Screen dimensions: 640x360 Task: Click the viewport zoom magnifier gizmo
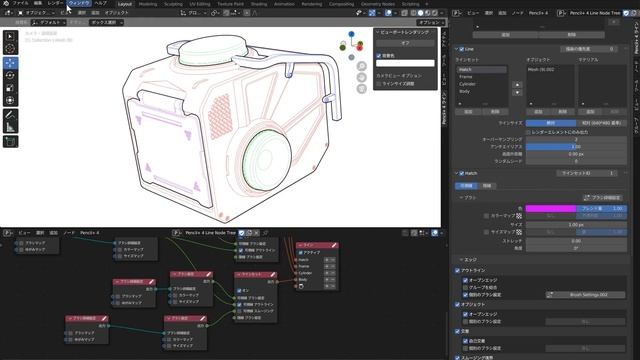click(362, 66)
